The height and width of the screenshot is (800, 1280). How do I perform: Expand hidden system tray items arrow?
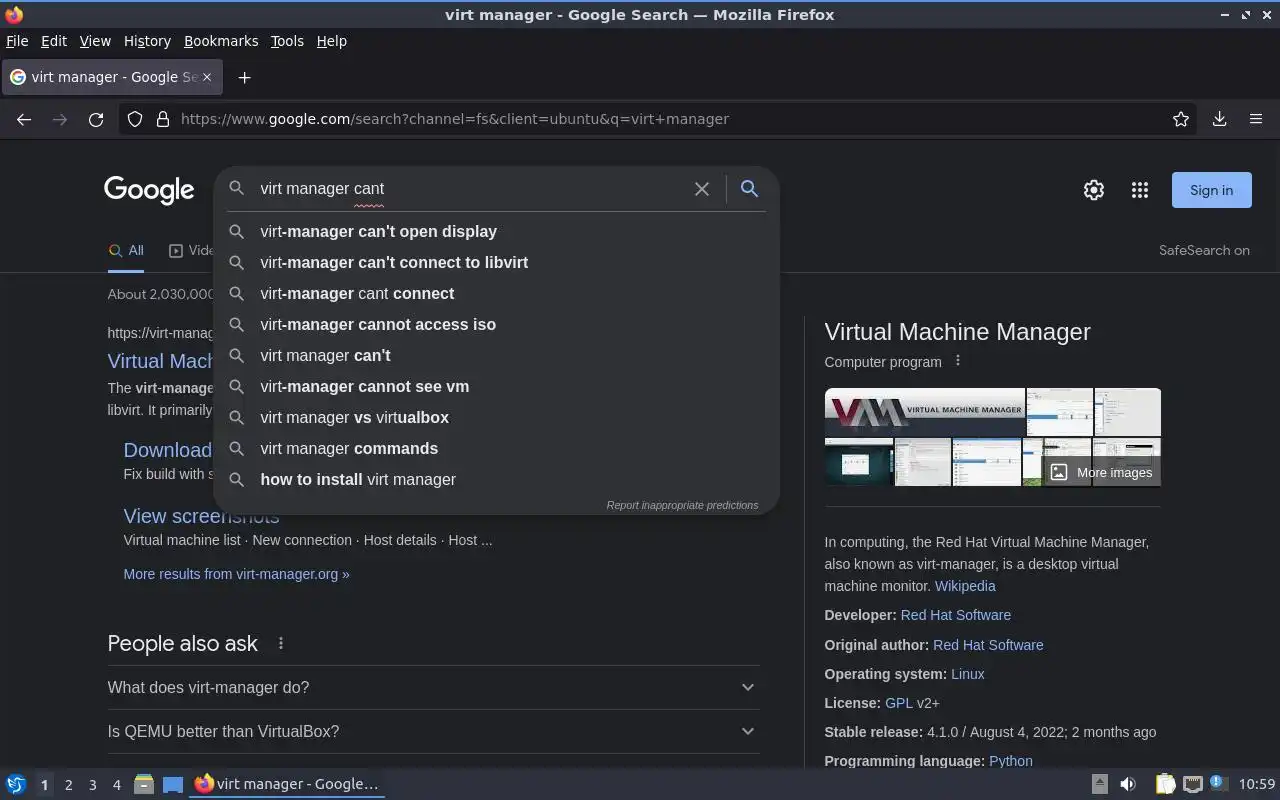pos(1099,784)
